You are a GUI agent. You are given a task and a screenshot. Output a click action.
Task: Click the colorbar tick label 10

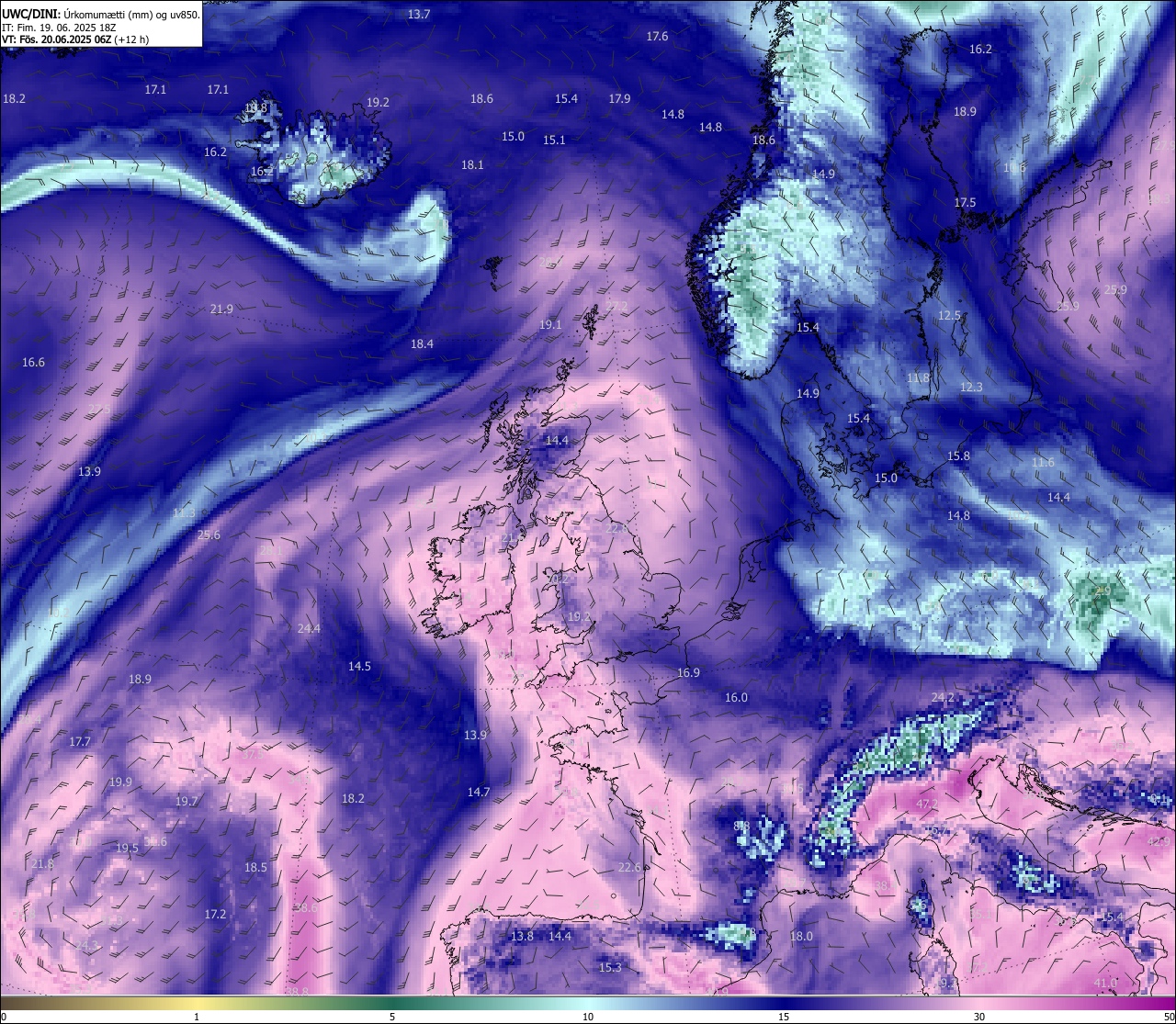(588, 1017)
